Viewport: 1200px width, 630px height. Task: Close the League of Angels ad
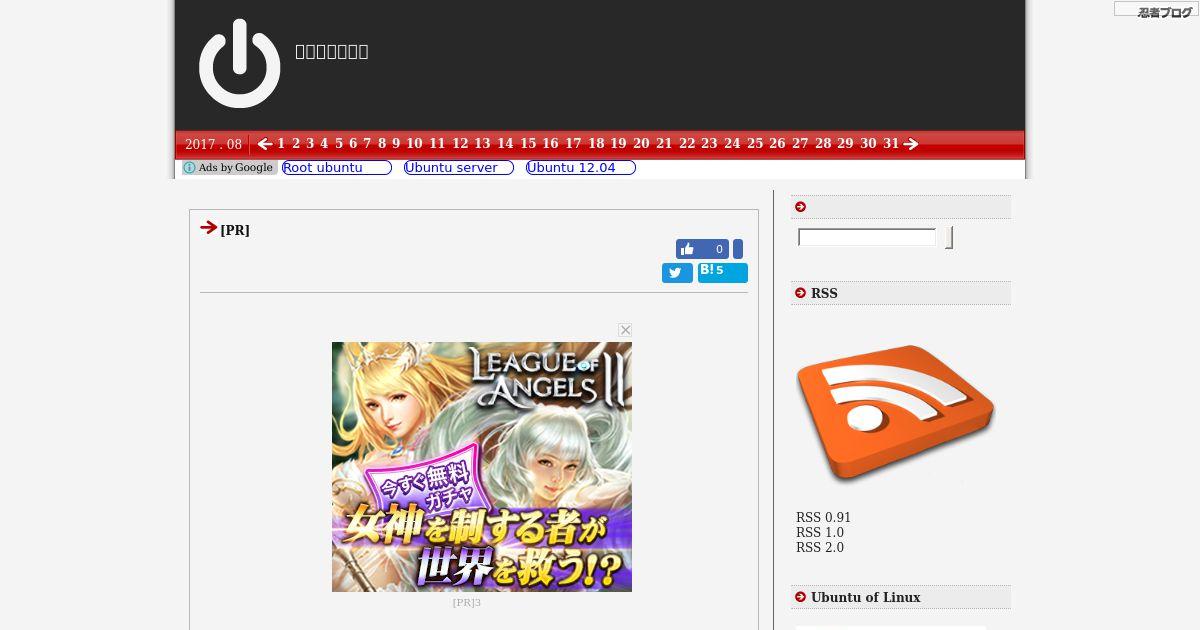625,330
